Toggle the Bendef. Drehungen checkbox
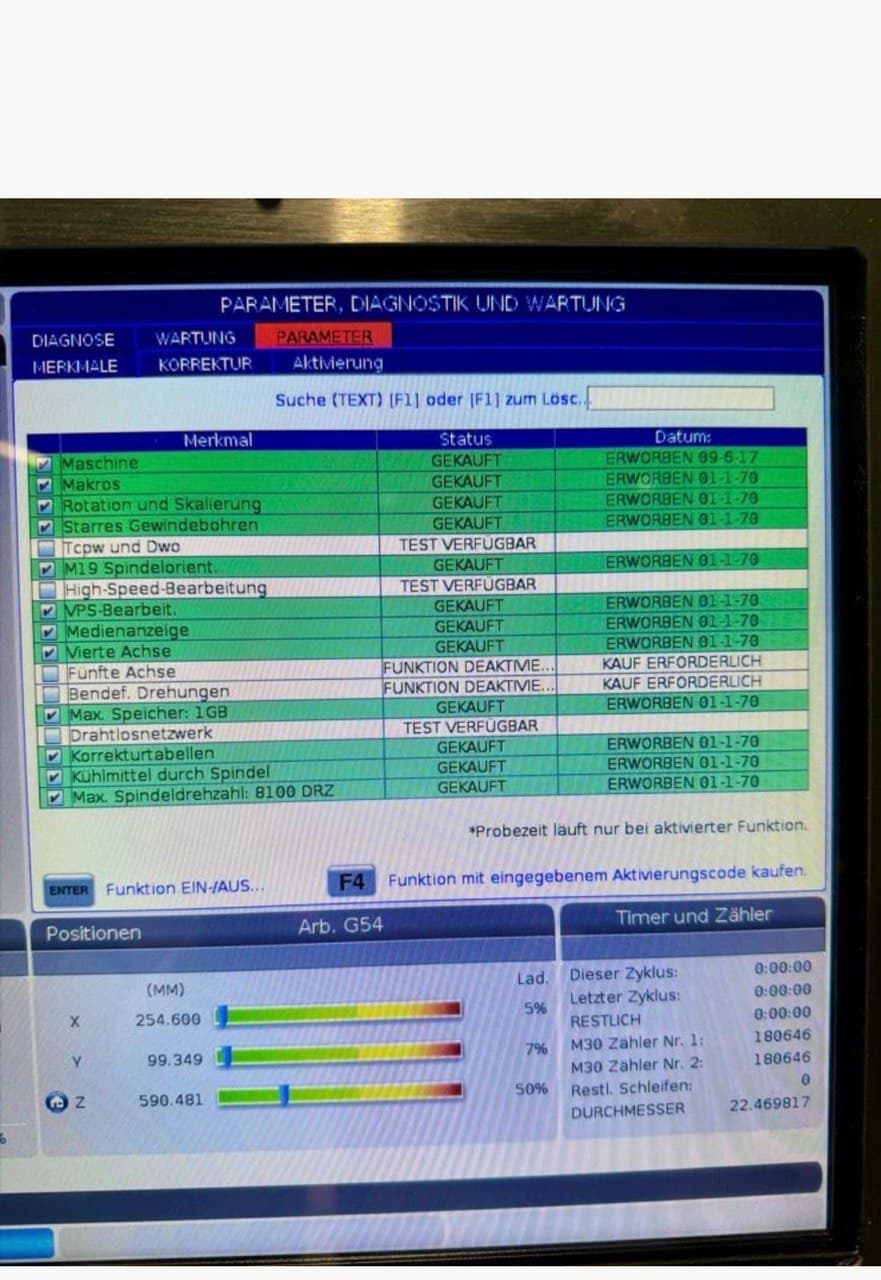This screenshot has height=1280, width=881. 51,693
